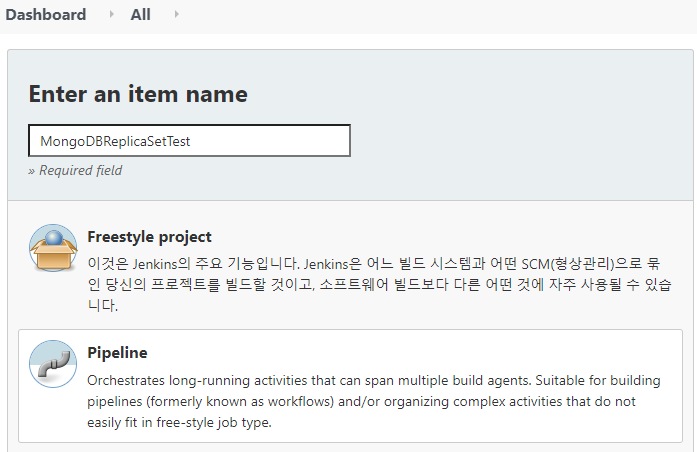
Task: Expand the chevron after All breadcrumb
Action: (x=176, y=15)
